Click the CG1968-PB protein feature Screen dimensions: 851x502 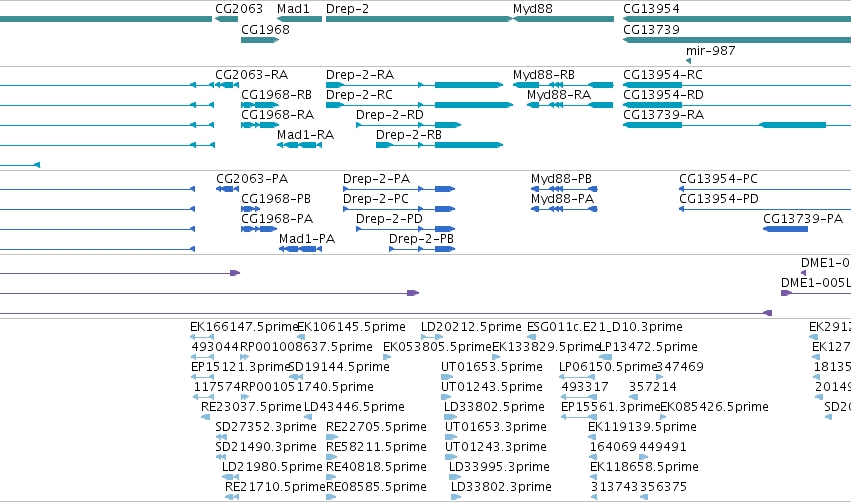(x=251, y=209)
